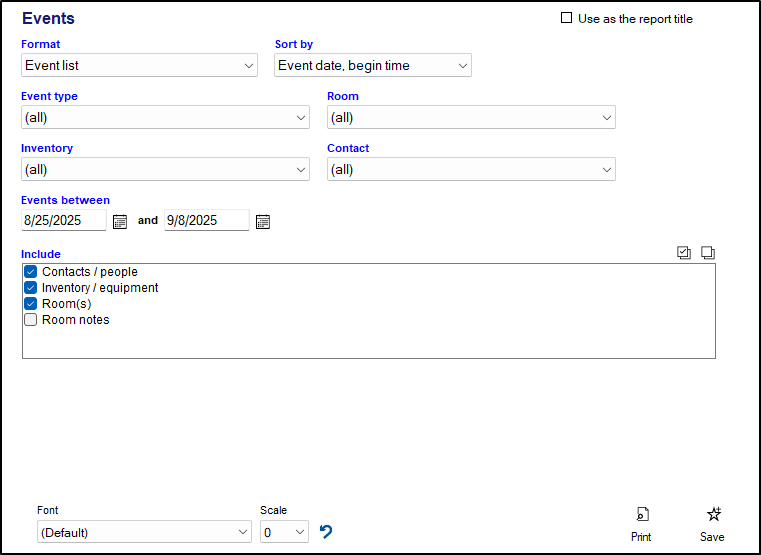This screenshot has height=555, width=761.
Task: Click the Save report star icon
Action: pyautogui.click(x=713, y=515)
